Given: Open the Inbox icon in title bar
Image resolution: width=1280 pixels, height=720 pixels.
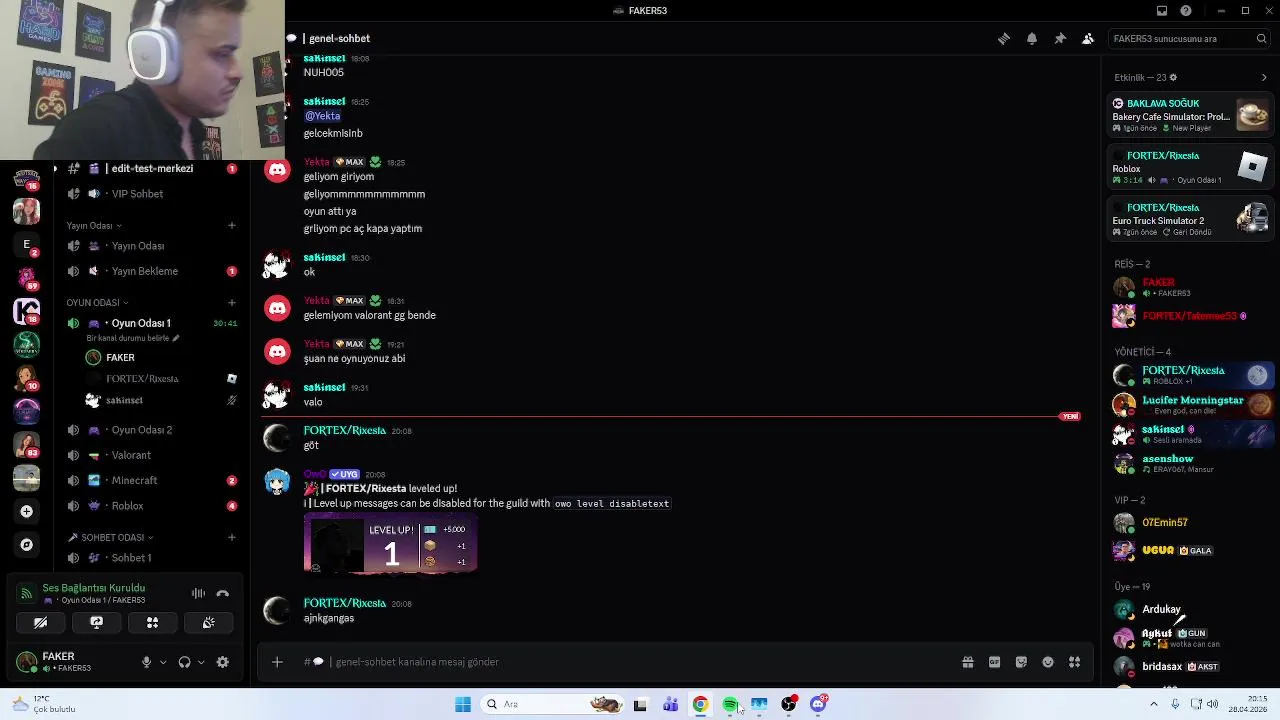Looking at the screenshot, I should tap(1162, 11).
